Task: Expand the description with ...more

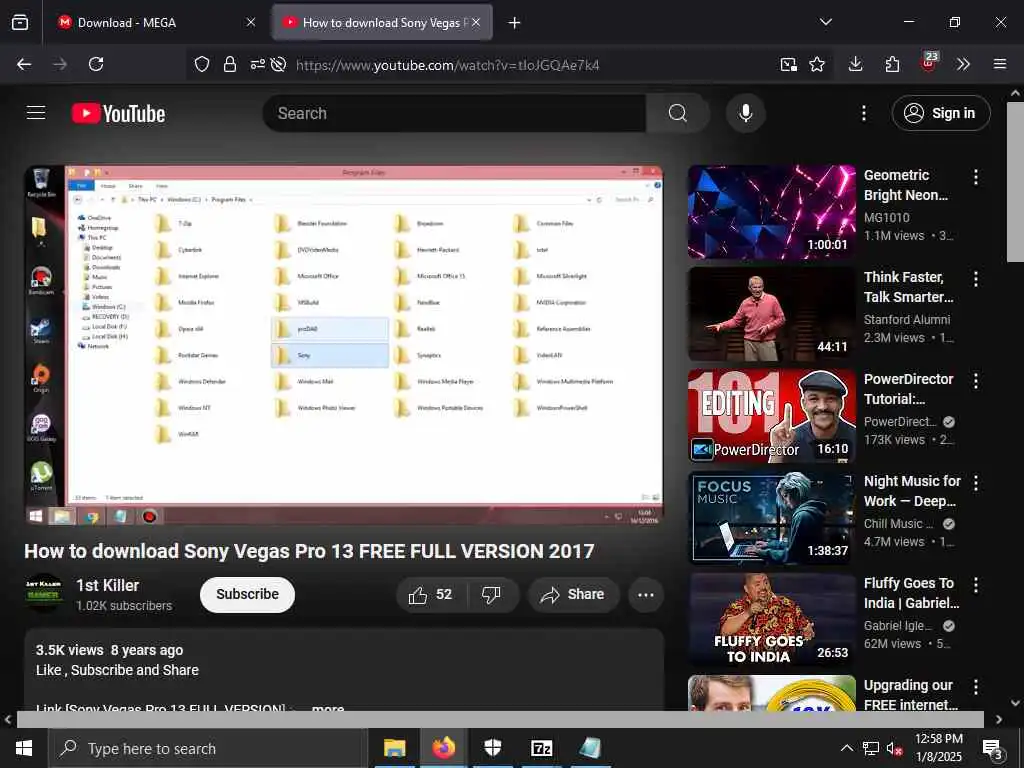Action: [328, 707]
